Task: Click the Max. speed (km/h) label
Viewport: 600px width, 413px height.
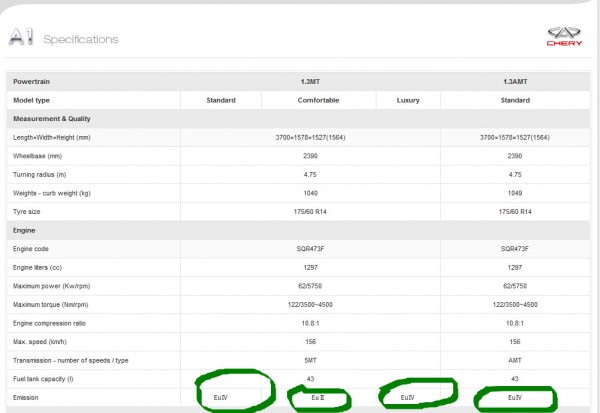Action: [39, 342]
